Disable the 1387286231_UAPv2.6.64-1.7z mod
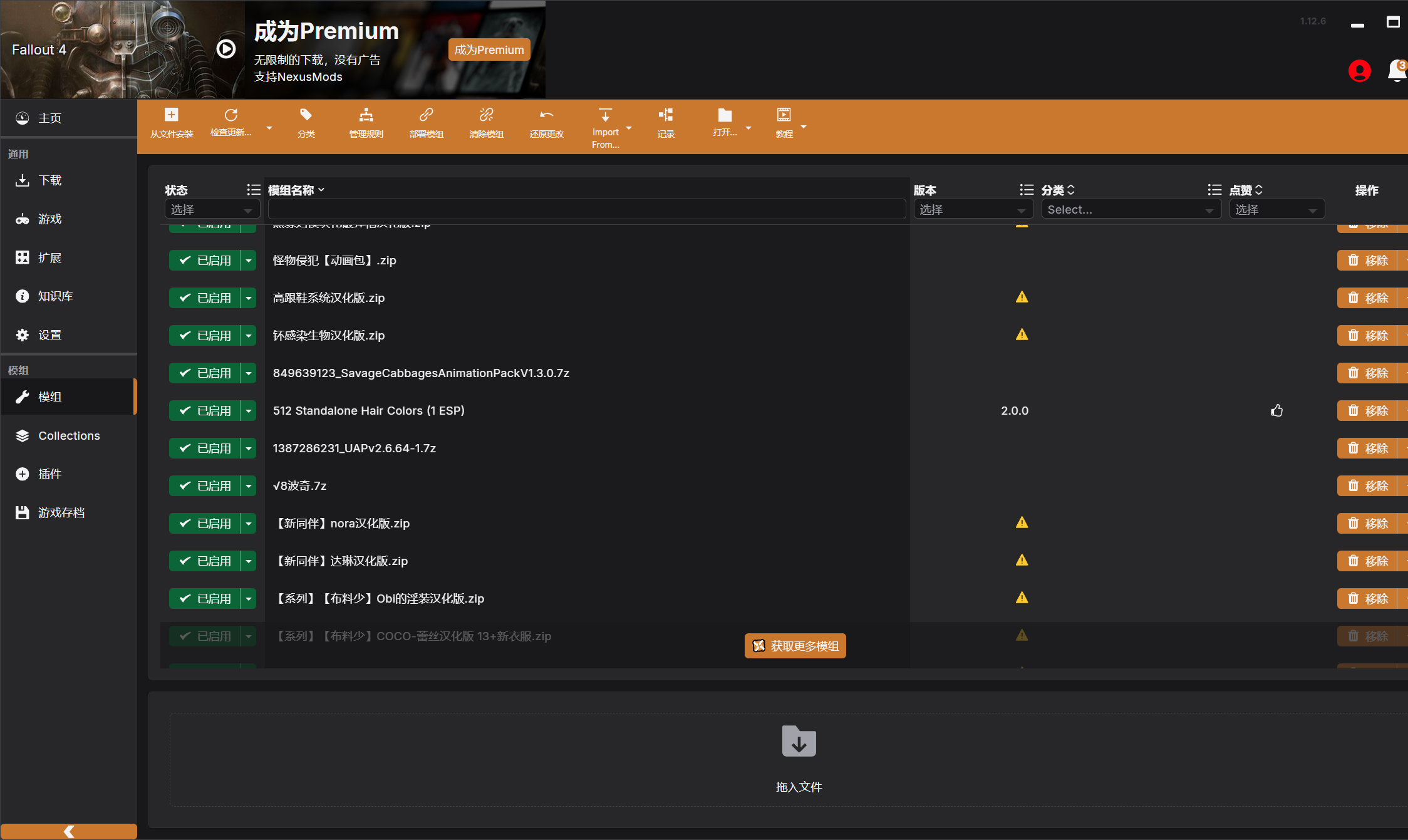1408x840 pixels. 205,449
